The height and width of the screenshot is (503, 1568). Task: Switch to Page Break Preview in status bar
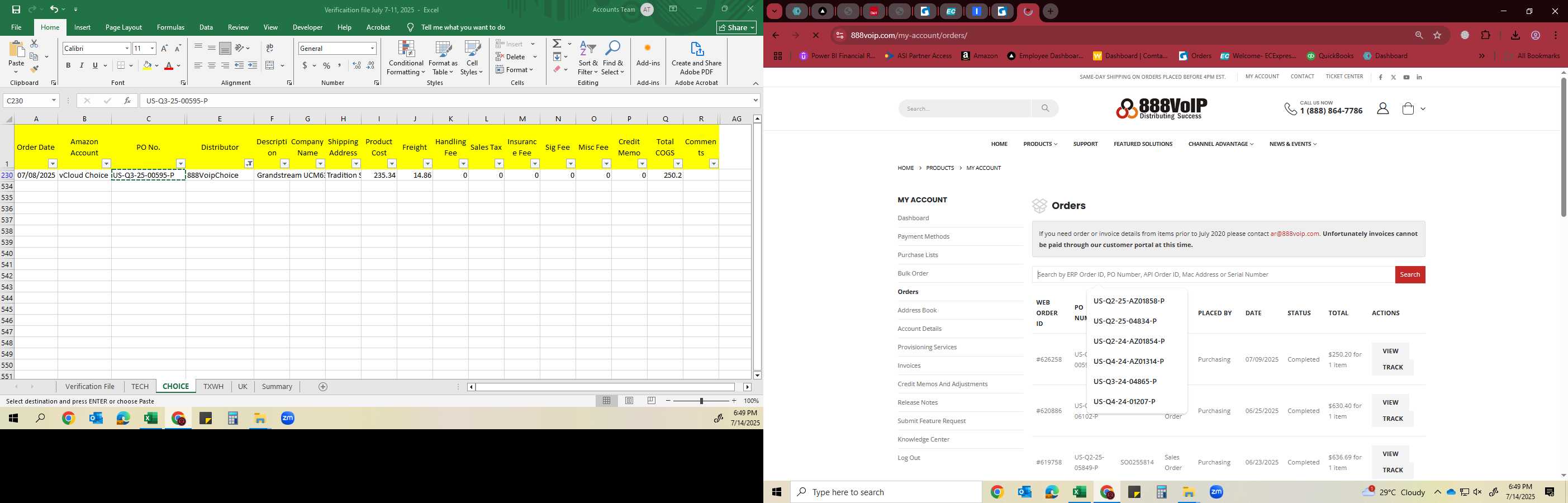(x=652, y=401)
